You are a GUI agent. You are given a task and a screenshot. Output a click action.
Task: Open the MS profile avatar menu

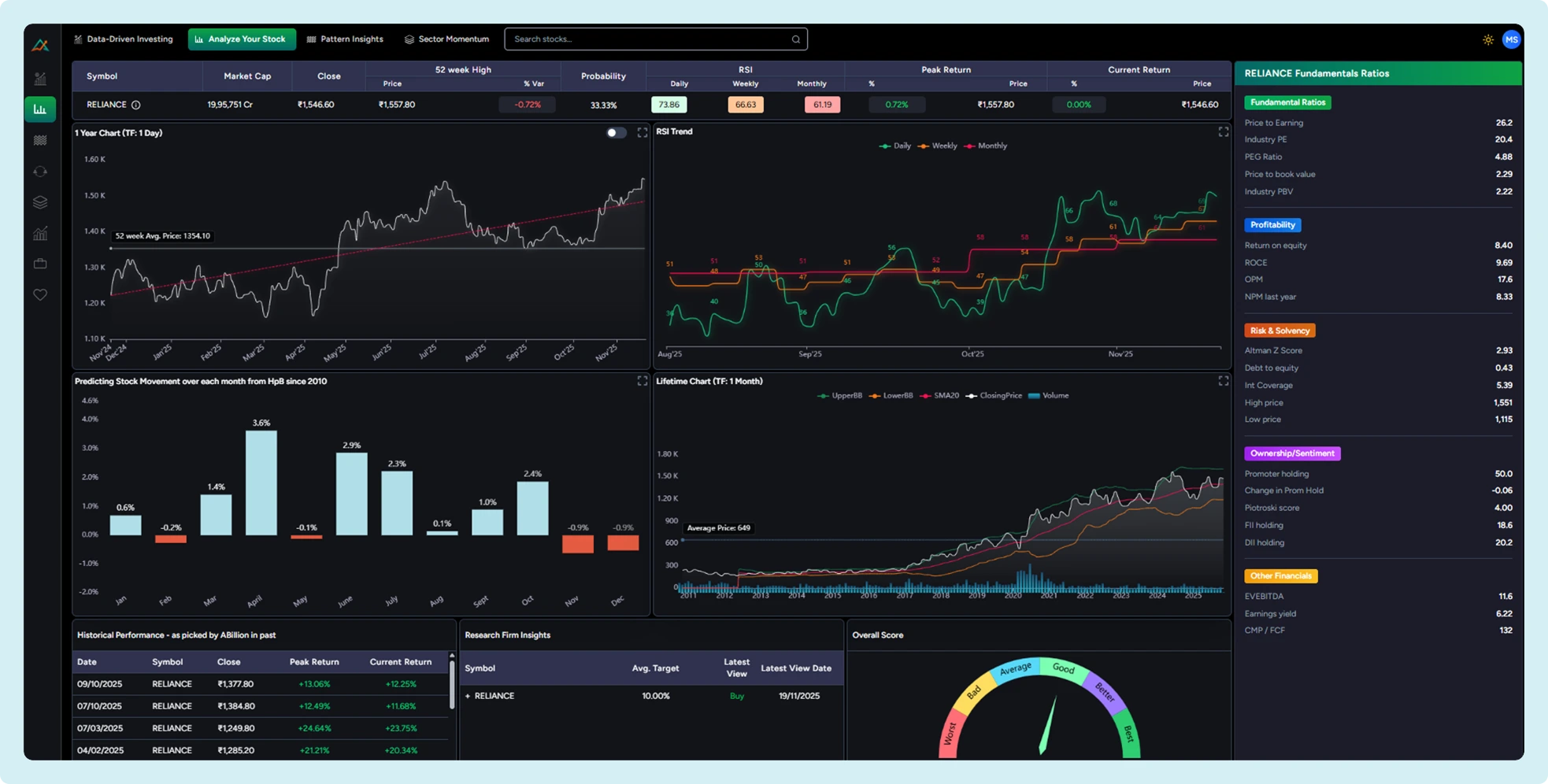point(1511,39)
